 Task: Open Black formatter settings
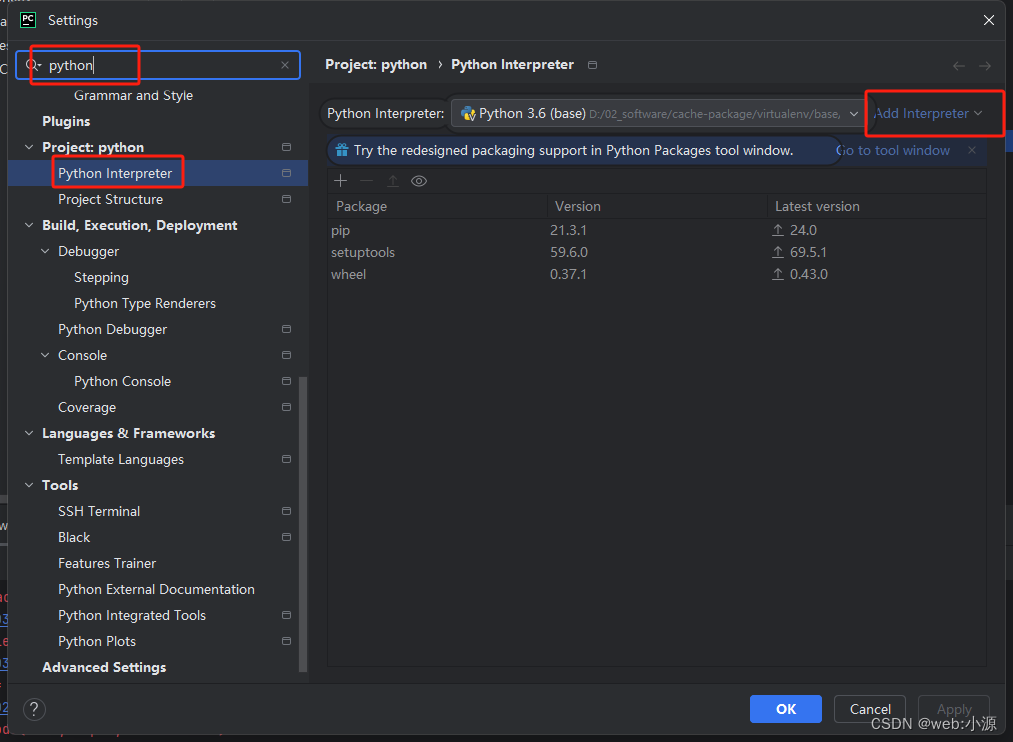coord(74,537)
